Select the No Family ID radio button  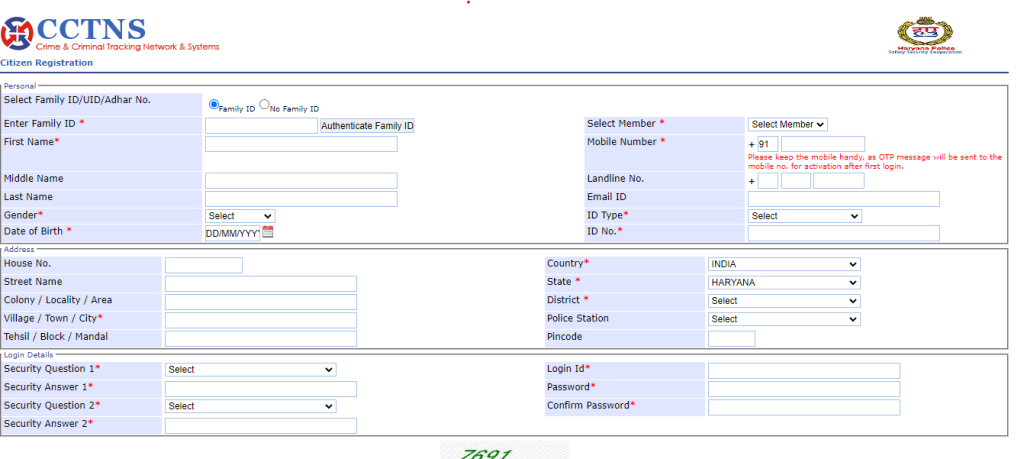(x=264, y=104)
